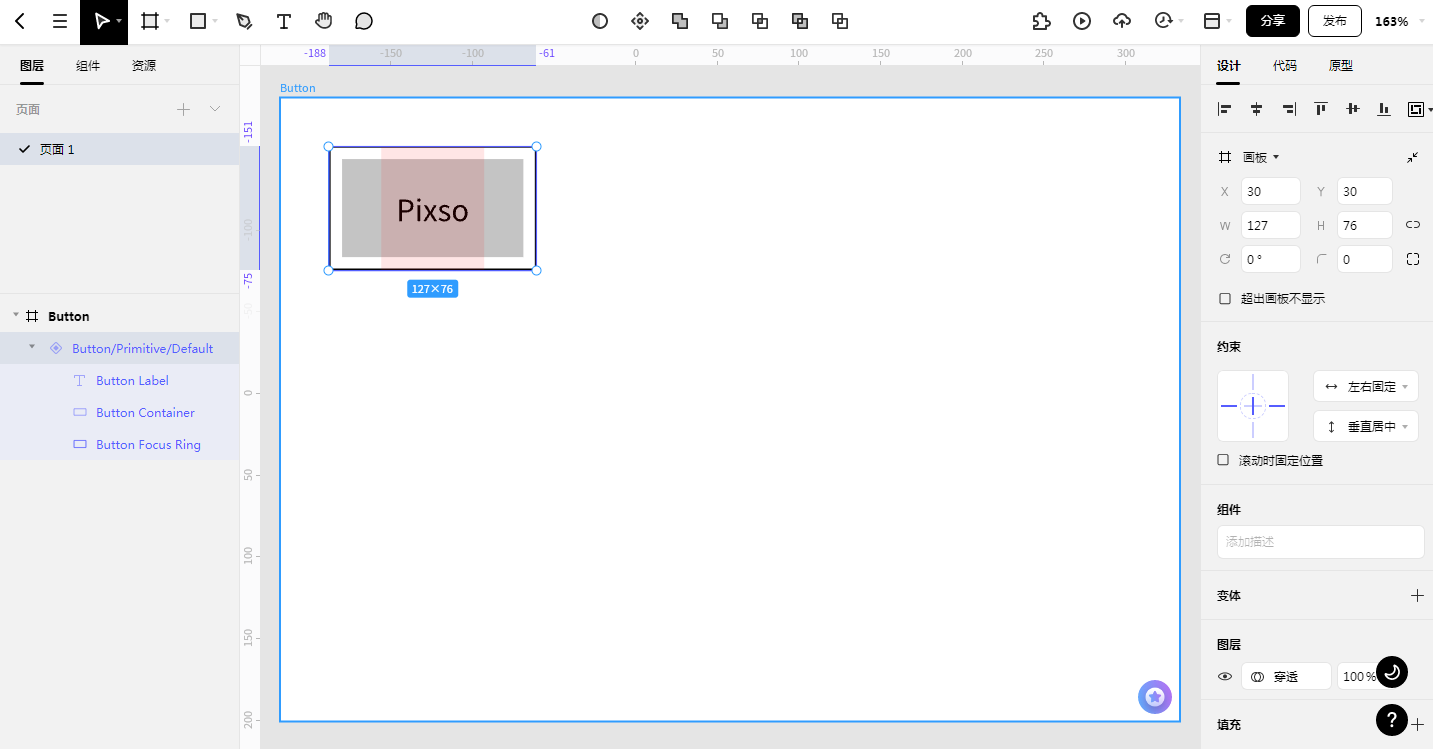Image resolution: width=1433 pixels, height=749 pixels.
Task: Click the 分享 share button
Action: coord(1273,21)
